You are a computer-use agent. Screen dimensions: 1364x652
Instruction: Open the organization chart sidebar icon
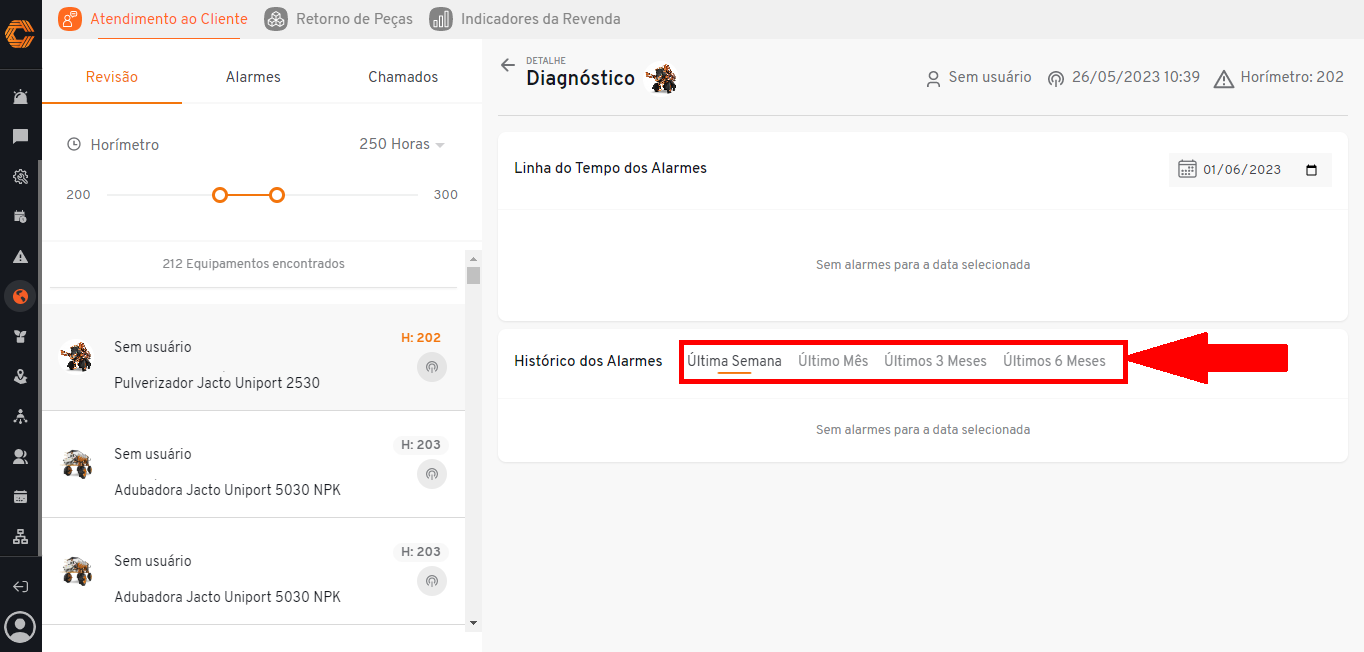[x=20, y=537]
